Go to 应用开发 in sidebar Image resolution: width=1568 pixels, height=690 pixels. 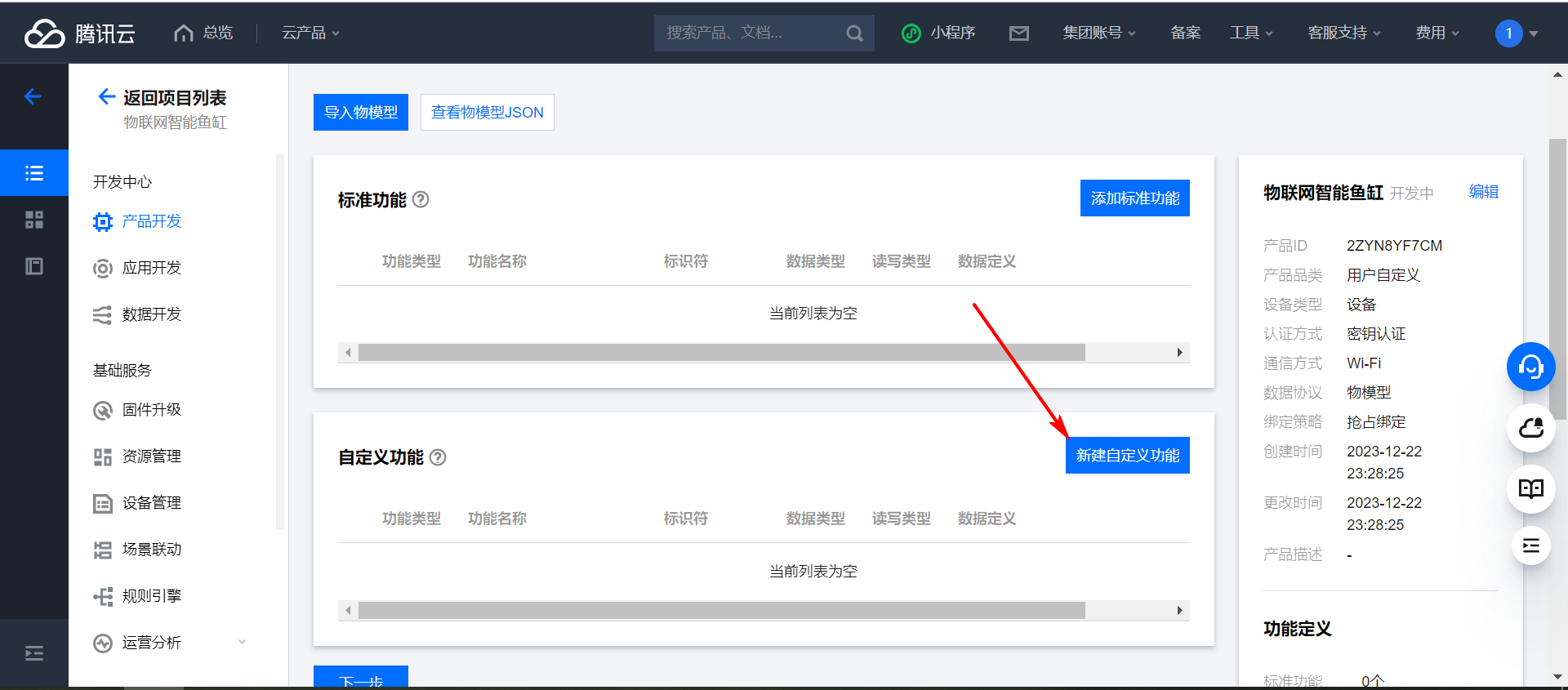pyautogui.click(x=152, y=268)
